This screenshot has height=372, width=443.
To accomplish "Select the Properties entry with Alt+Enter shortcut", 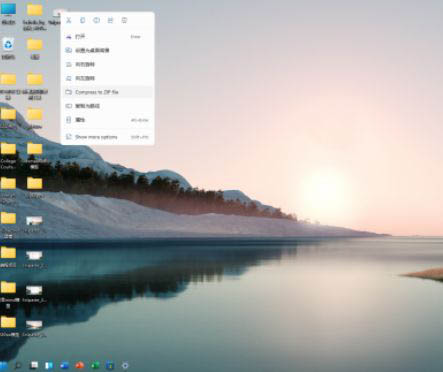I will click(x=108, y=120).
